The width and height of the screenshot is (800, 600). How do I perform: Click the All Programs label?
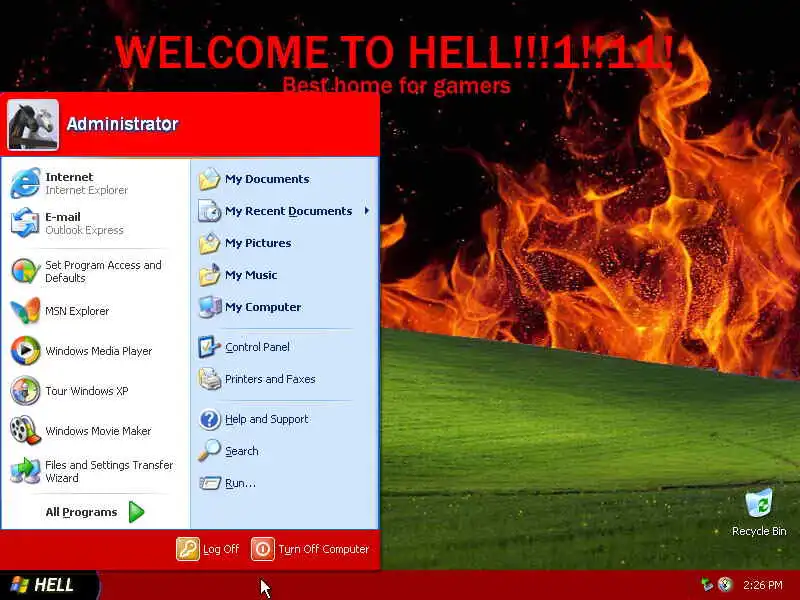pyautogui.click(x=81, y=512)
